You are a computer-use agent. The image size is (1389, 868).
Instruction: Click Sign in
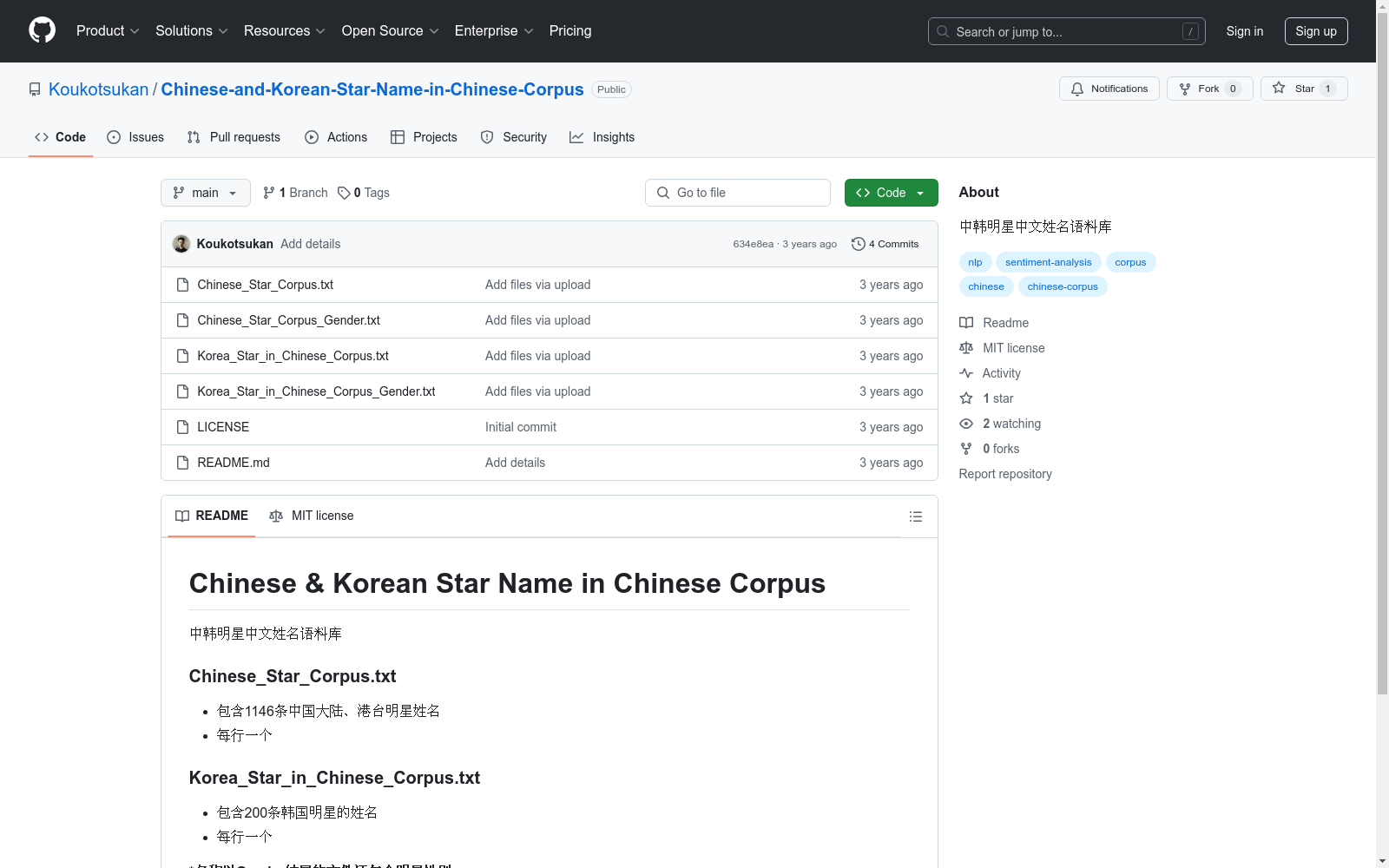(1245, 31)
